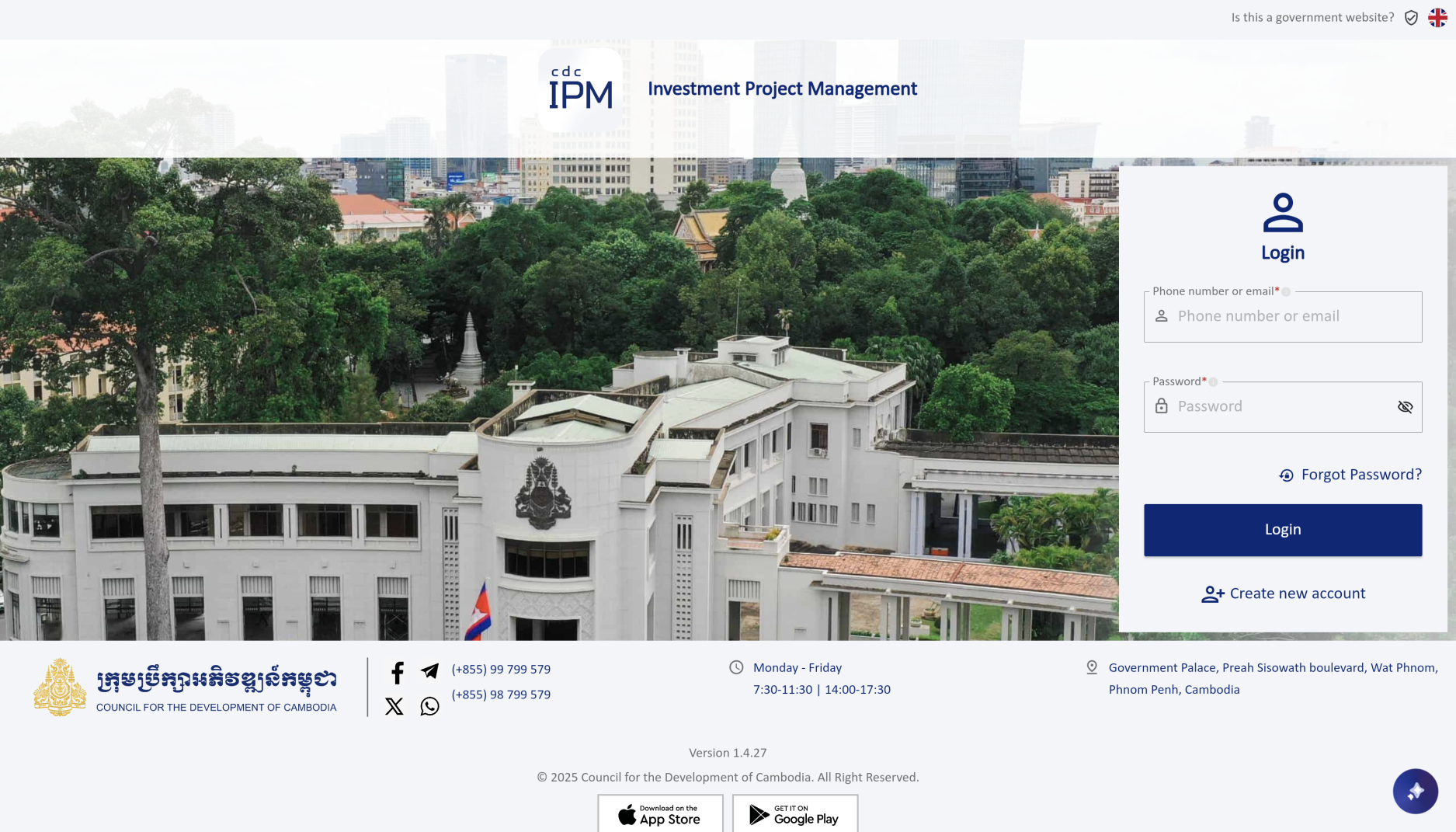Click the cdc IPM logo
The width and height of the screenshot is (1456, 832).
tap(581, 90)
